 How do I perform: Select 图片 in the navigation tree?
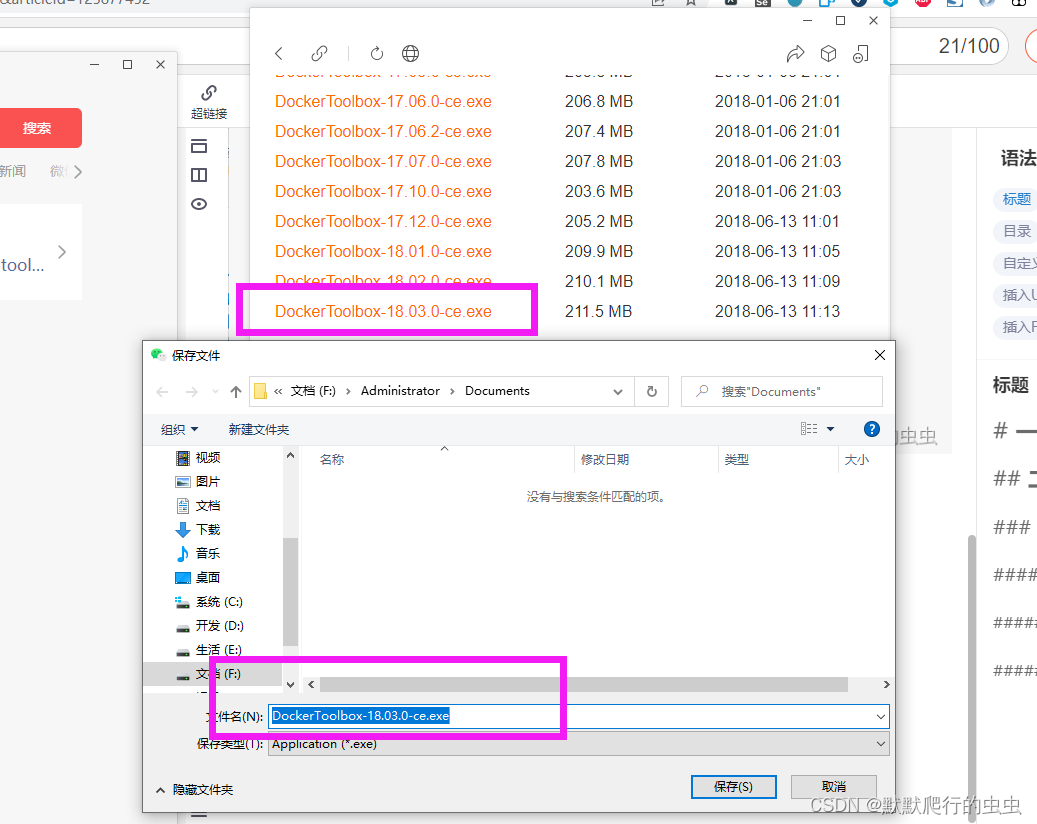pos(198,481)
